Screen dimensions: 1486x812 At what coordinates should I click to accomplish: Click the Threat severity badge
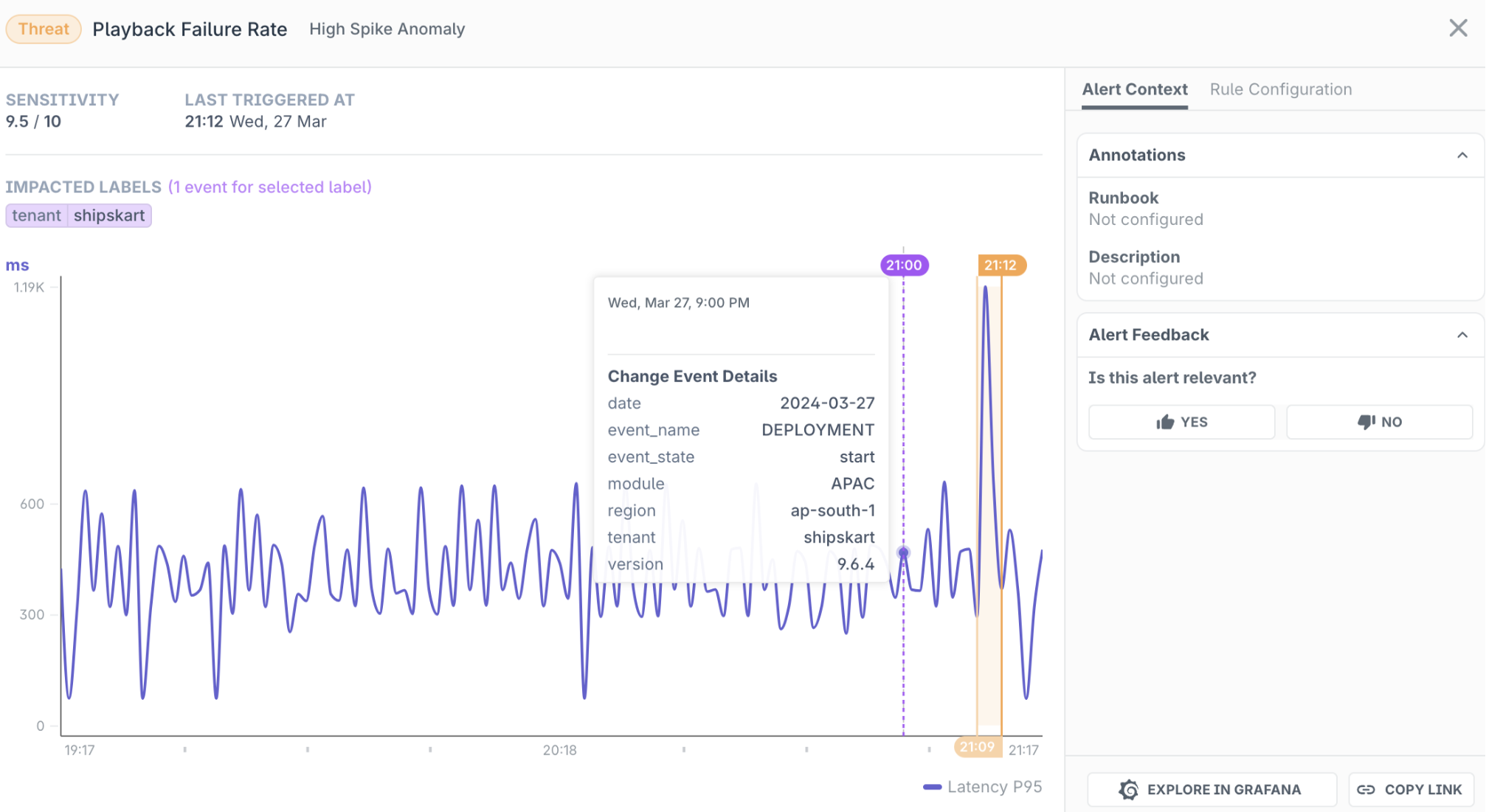(x=44, y=29)
